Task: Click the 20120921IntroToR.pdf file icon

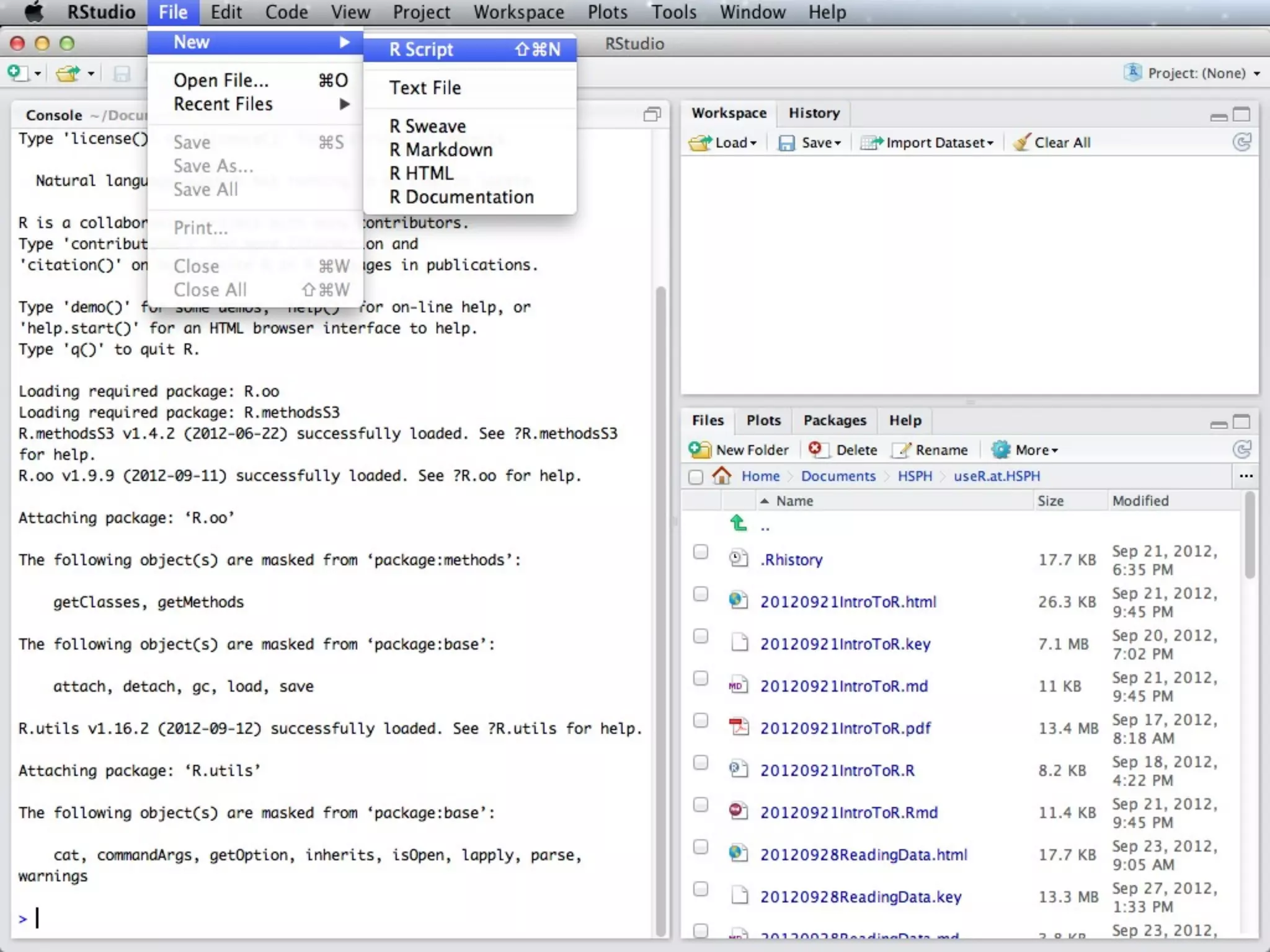Action: coord(739,726)
